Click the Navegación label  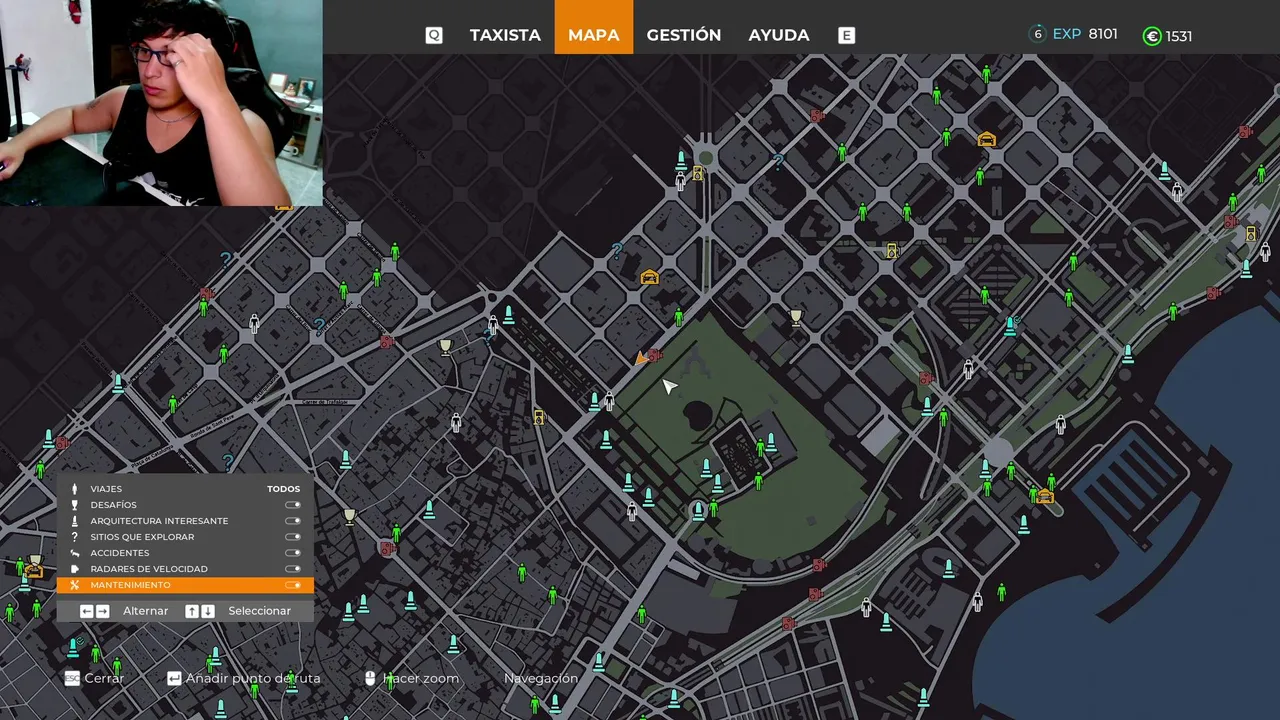pyautogui.click(x=541, y=678)
